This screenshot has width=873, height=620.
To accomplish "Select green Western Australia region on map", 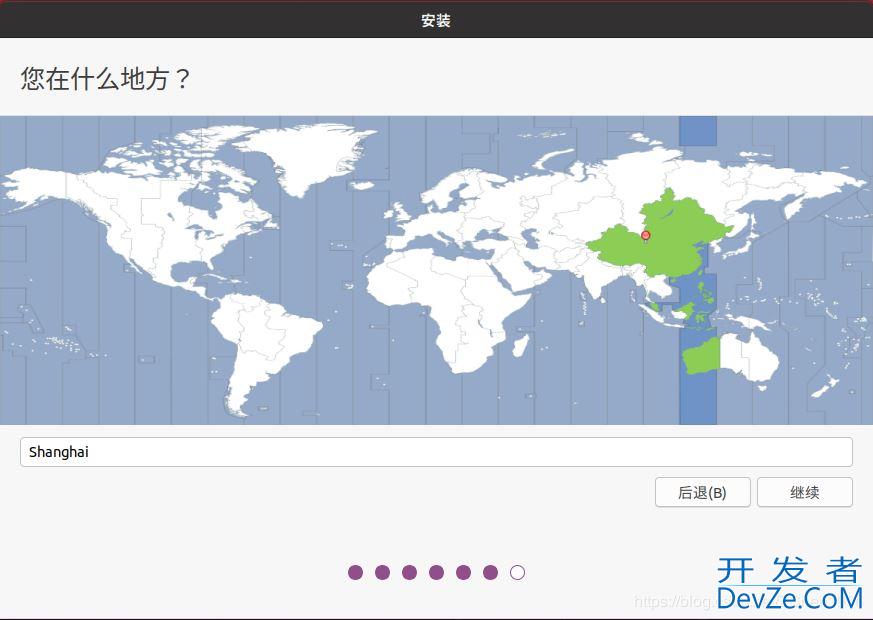I will [701, 356].
